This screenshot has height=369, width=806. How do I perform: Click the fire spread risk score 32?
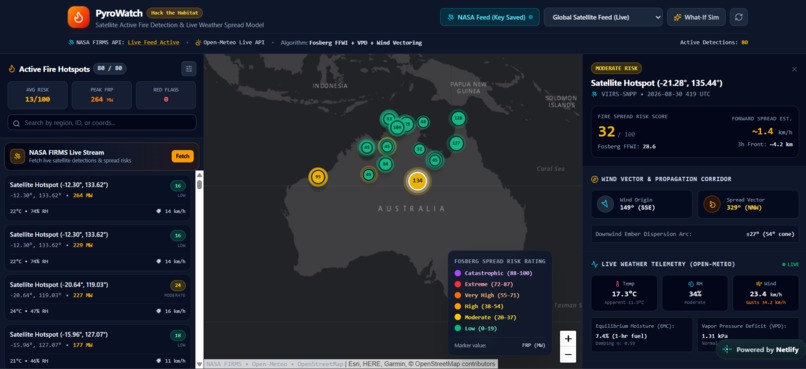click(x=607, y=132)
